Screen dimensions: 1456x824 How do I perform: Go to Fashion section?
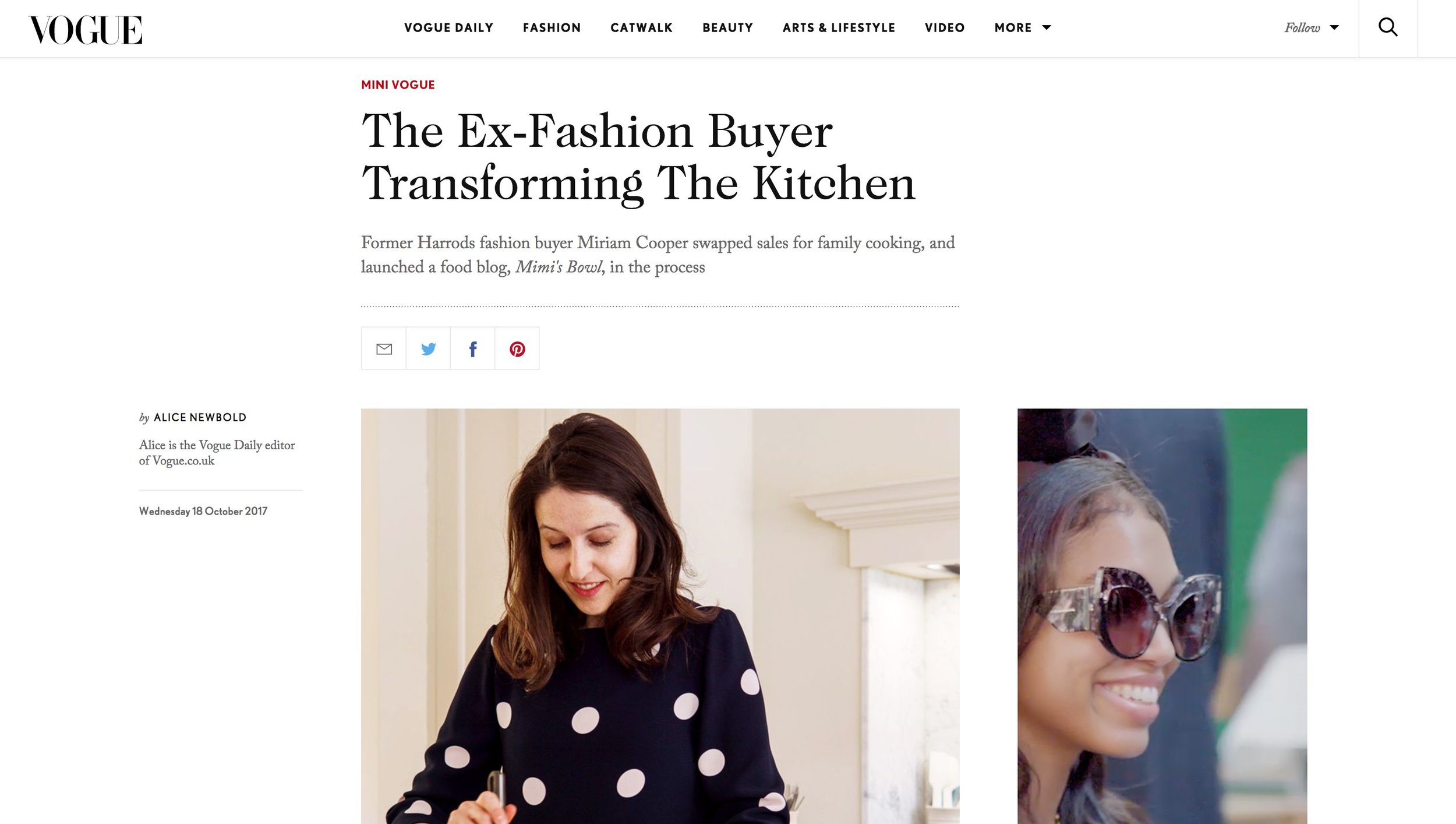pyautogui.click(x=552, y=28)
